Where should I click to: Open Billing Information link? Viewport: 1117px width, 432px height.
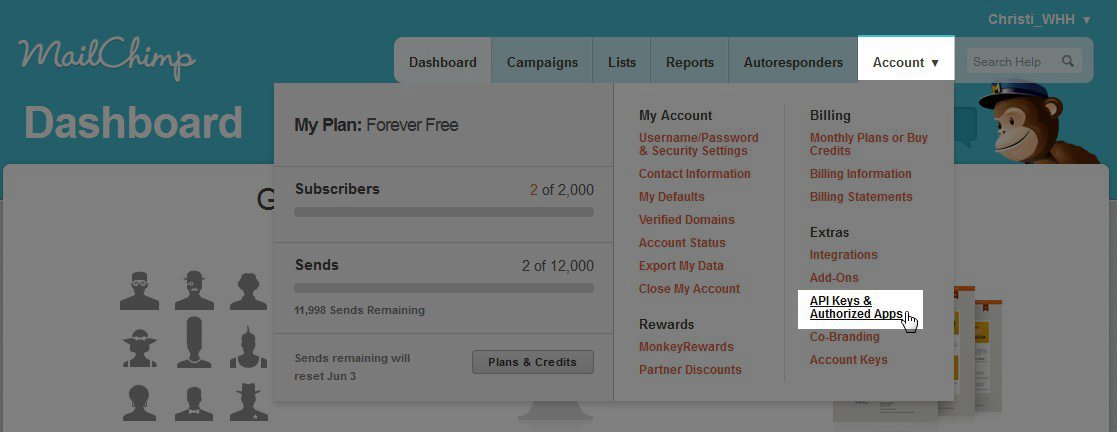tap(860, 174)
